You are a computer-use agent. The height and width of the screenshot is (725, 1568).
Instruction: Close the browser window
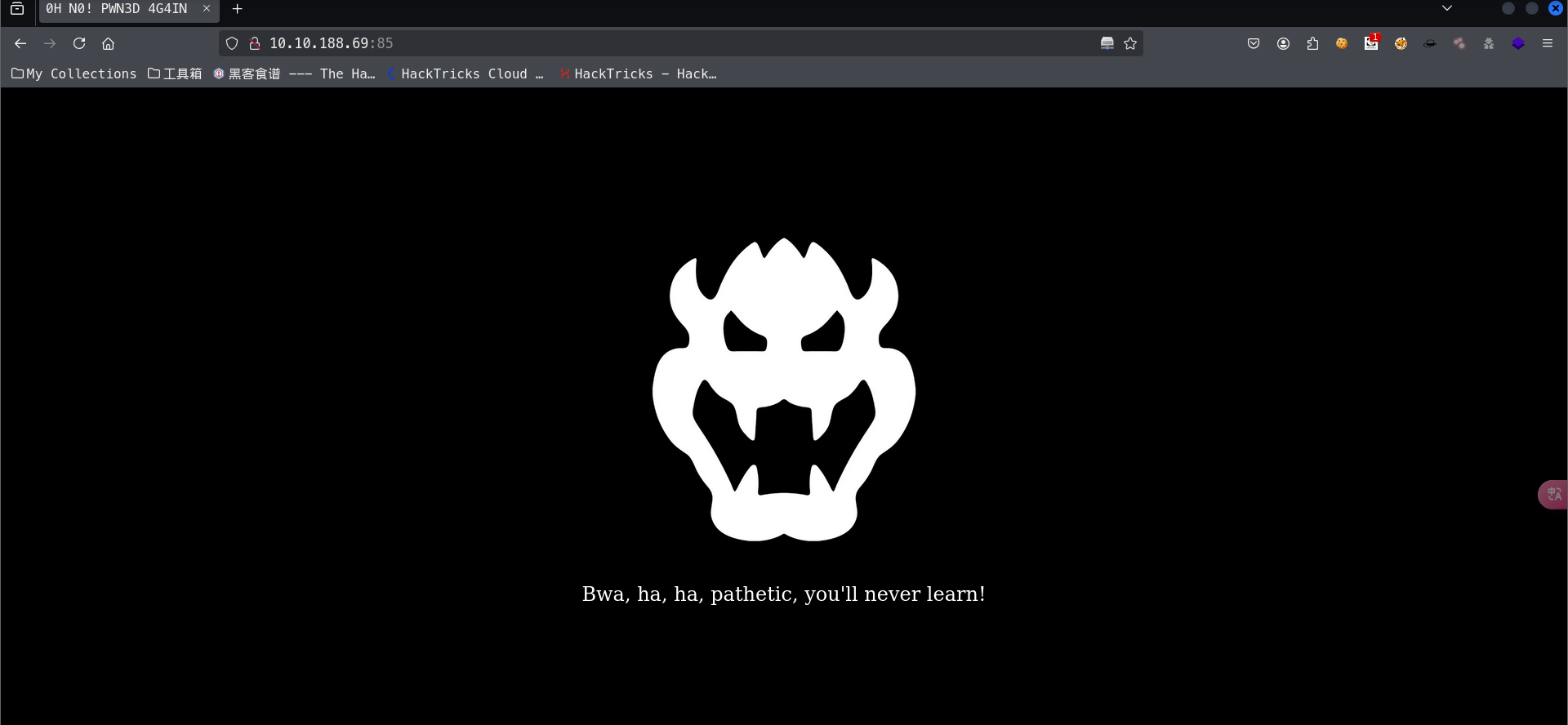click(x=1556, y=8)
